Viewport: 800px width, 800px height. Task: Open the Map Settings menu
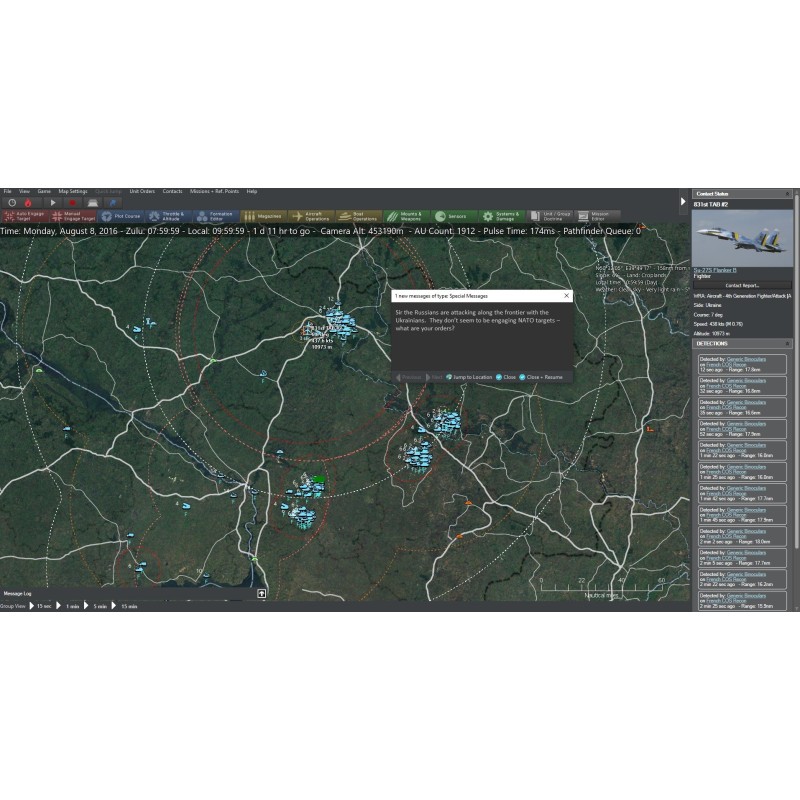pos(72,191)
